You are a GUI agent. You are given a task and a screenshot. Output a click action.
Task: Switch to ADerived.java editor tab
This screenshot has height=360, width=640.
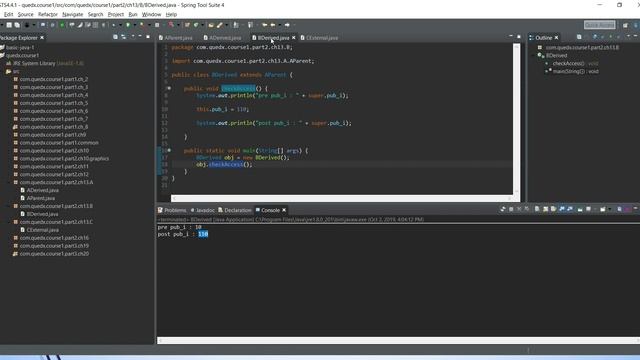223,38
